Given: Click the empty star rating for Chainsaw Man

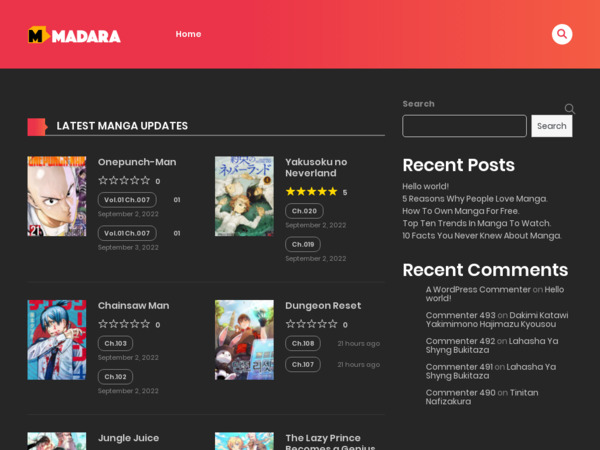Looking at the screenshot, I should point(124,324).
